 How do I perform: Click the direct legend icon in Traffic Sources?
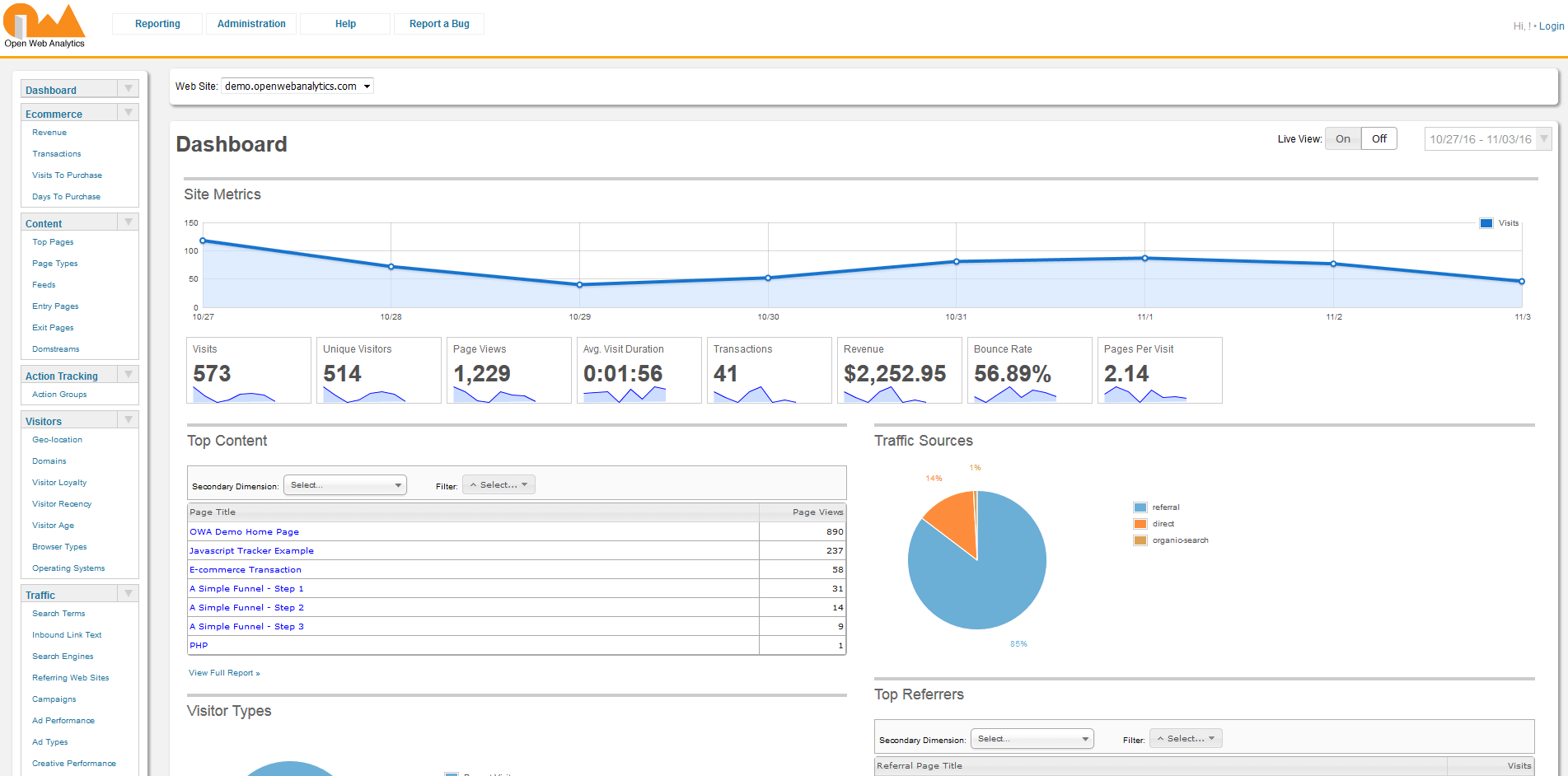1140,523
